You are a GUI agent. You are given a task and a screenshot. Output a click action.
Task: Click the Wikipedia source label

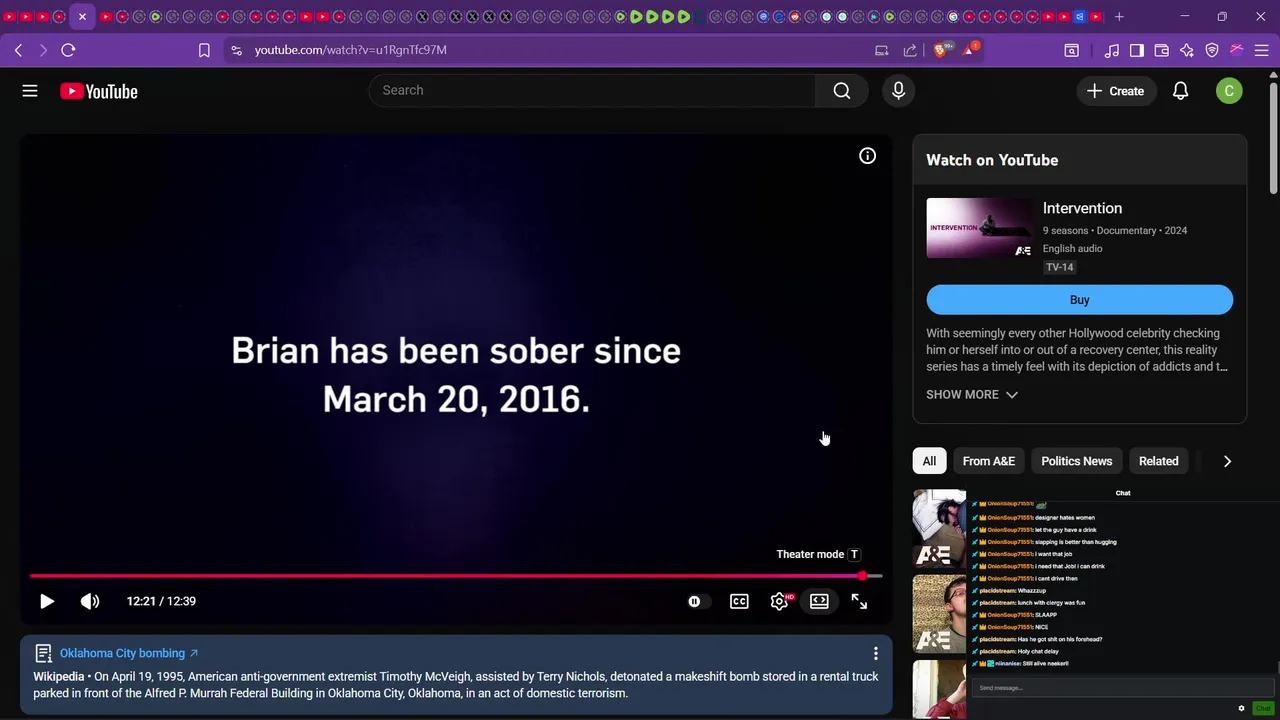pyautogui.click(x=58, y=677)
